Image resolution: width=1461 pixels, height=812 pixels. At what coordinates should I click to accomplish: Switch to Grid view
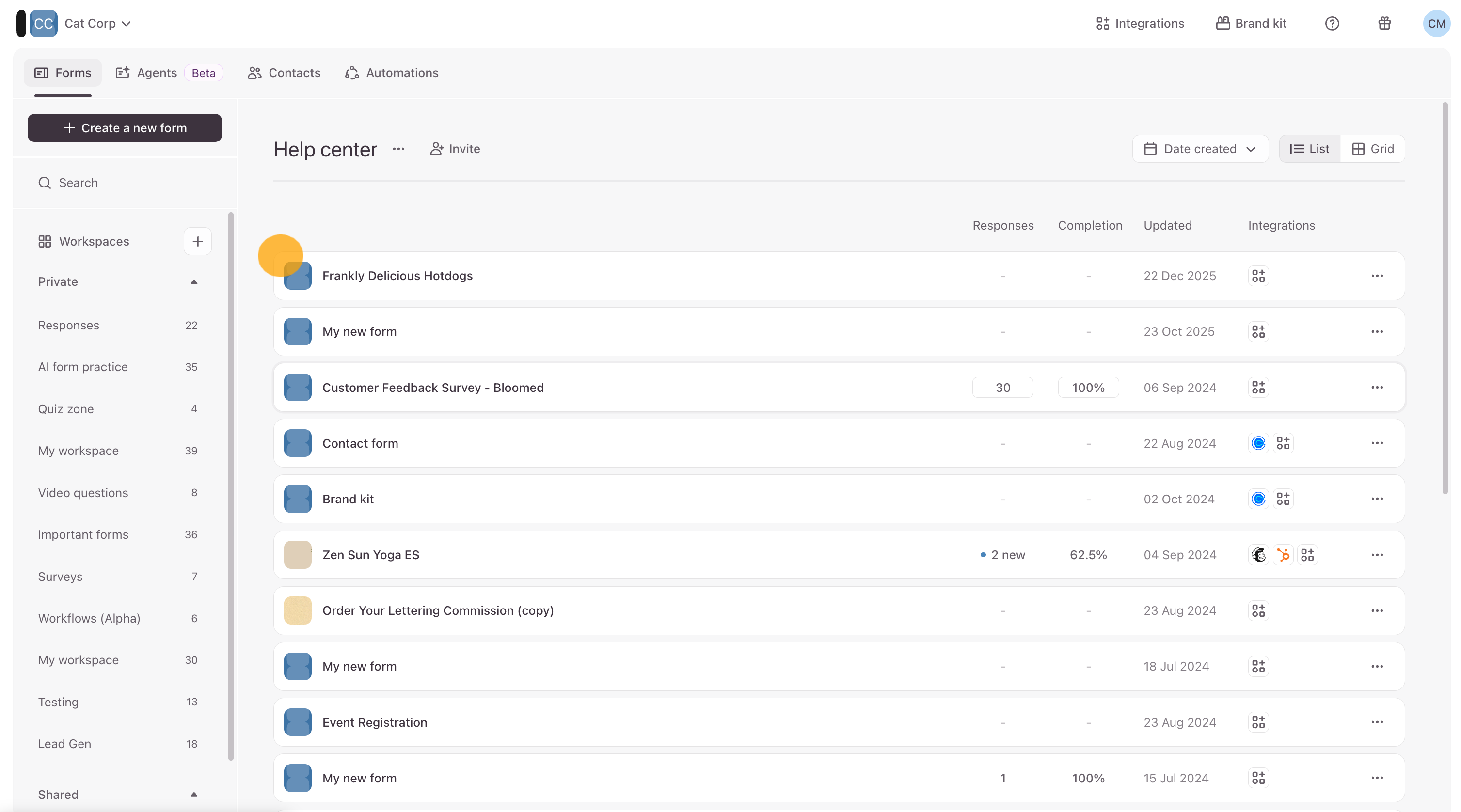tap(1372, 149)
